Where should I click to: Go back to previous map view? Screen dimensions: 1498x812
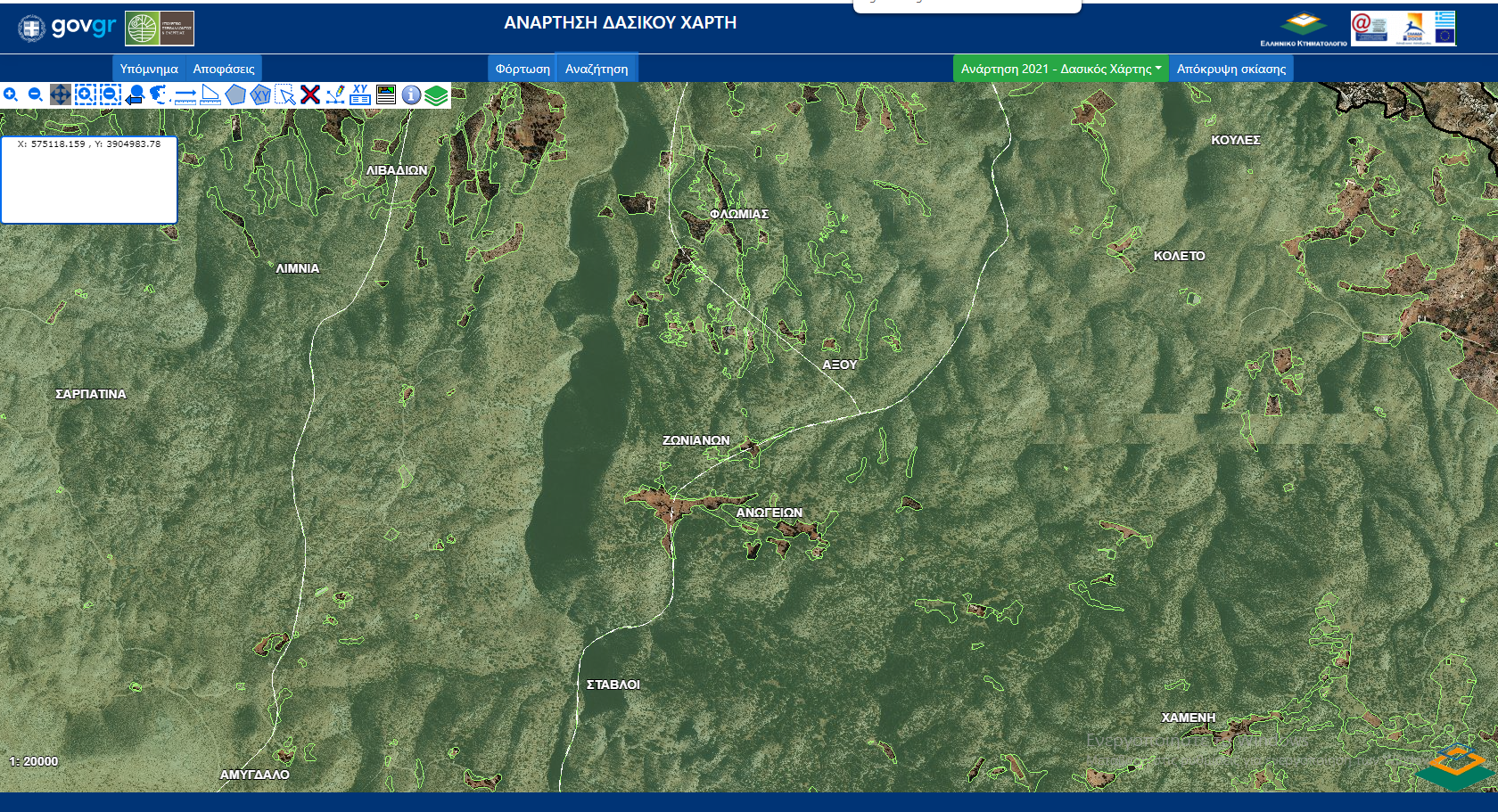(x=136, y=94)
